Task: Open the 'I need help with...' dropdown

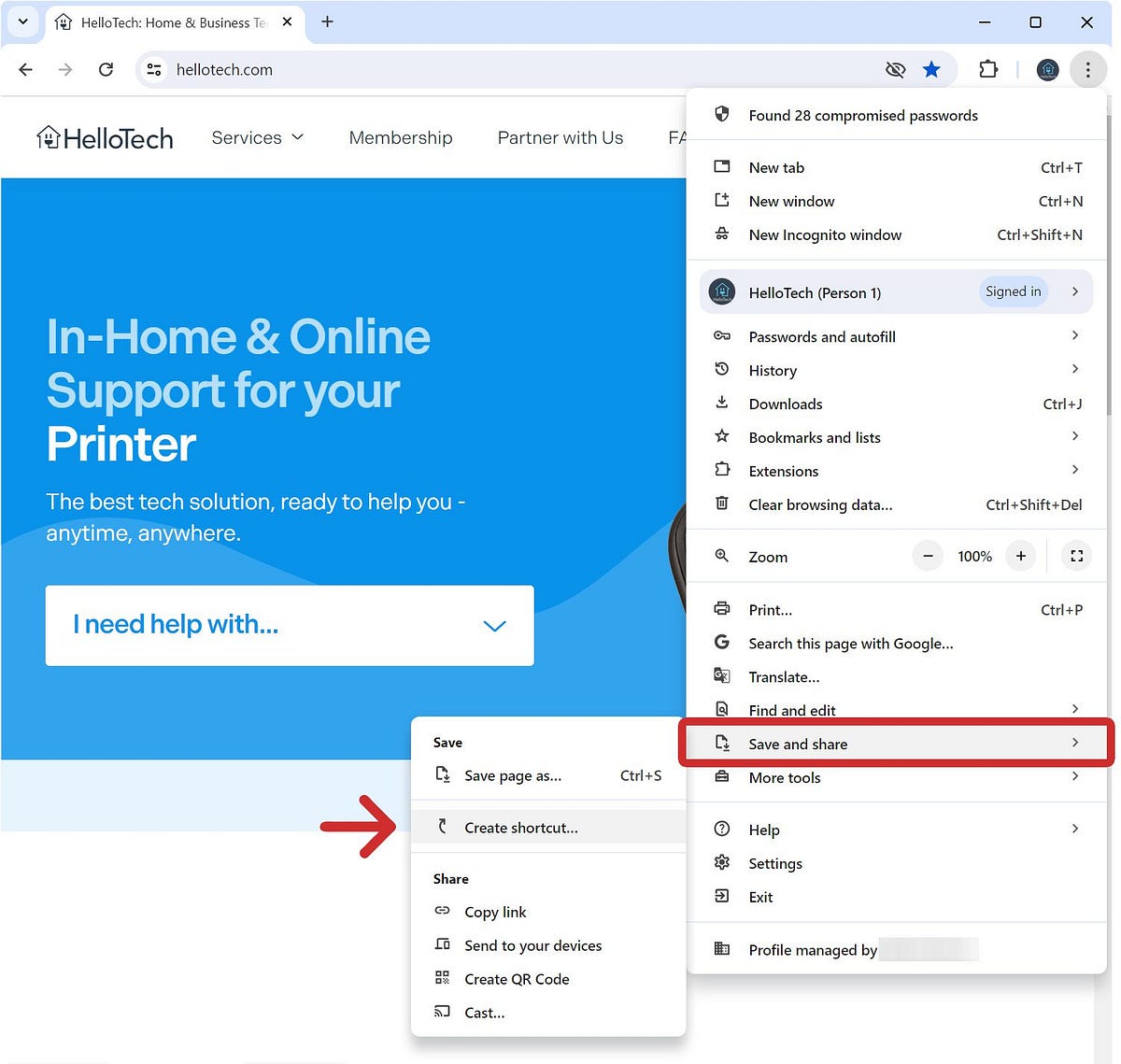Action: (x=290, y=626)
